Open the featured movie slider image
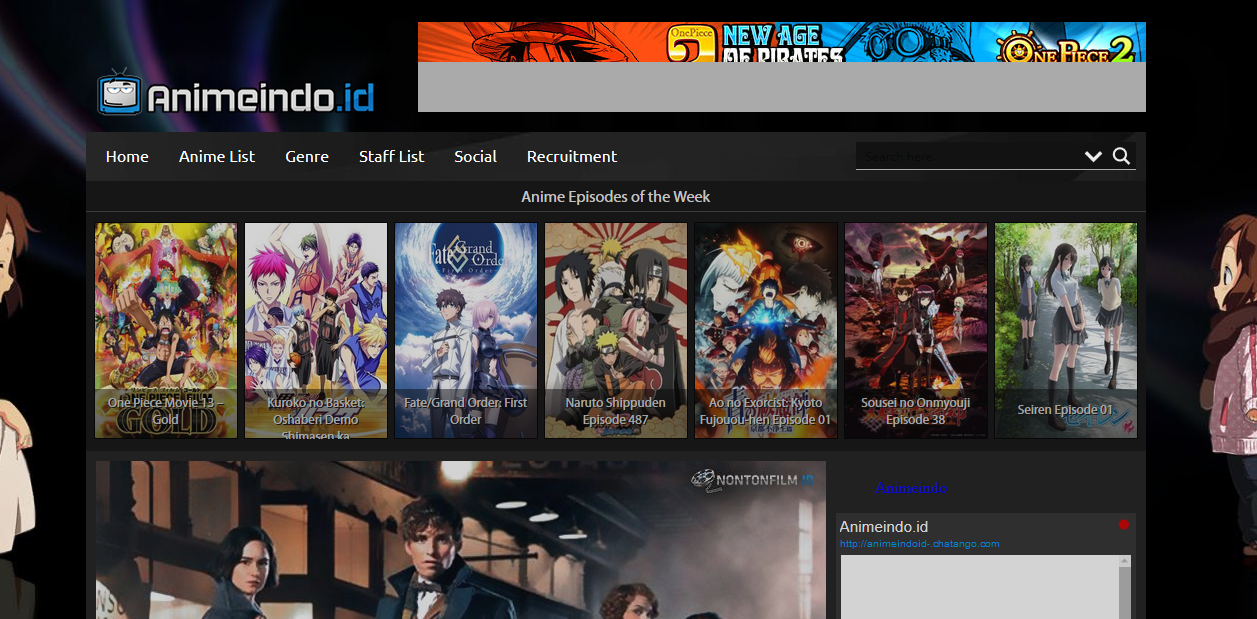Image resolution: width=1257 pixels, height=619 pixels. click(x=461, y=540)
